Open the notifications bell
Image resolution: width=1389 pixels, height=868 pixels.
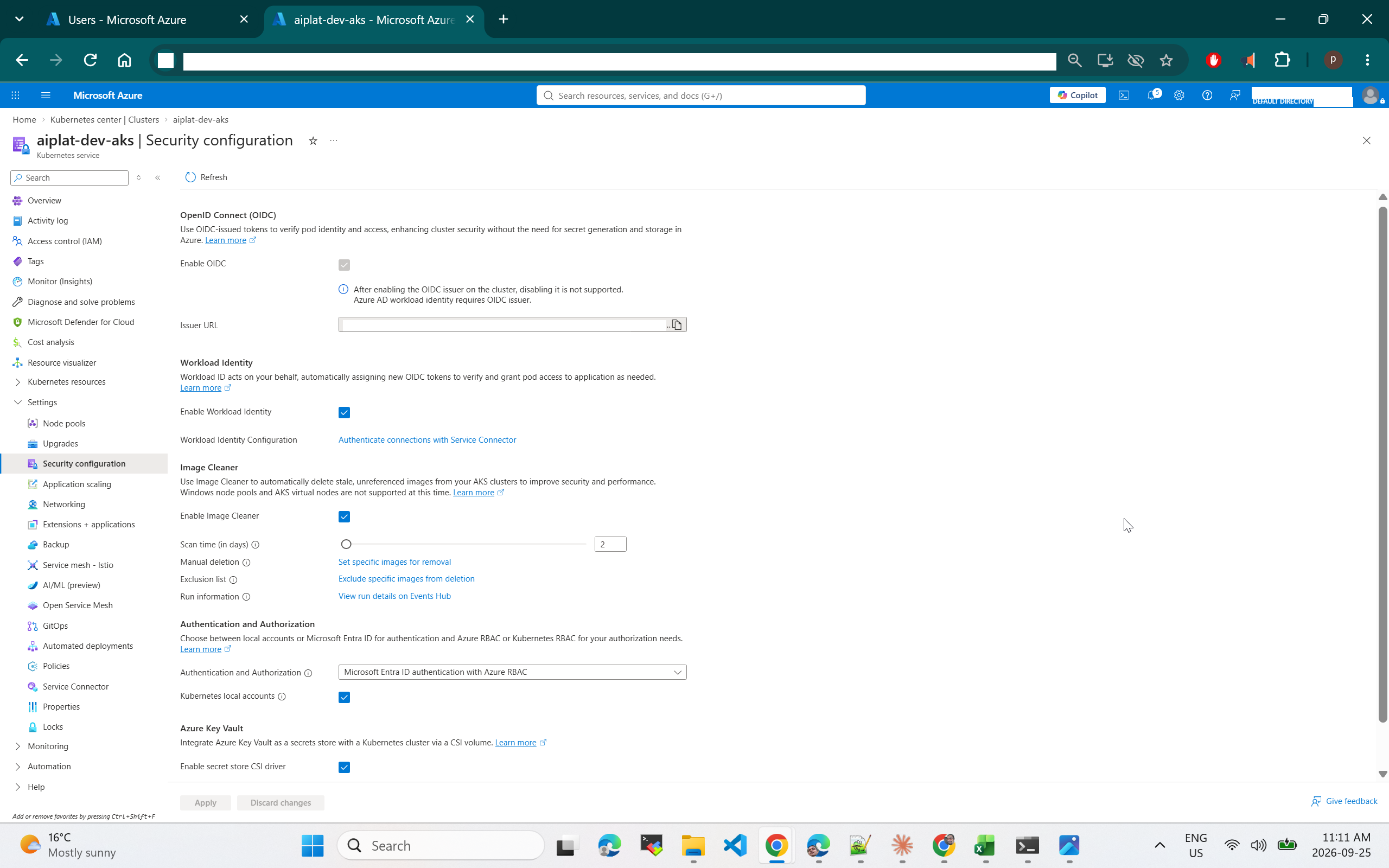[x=1152, y=95]
